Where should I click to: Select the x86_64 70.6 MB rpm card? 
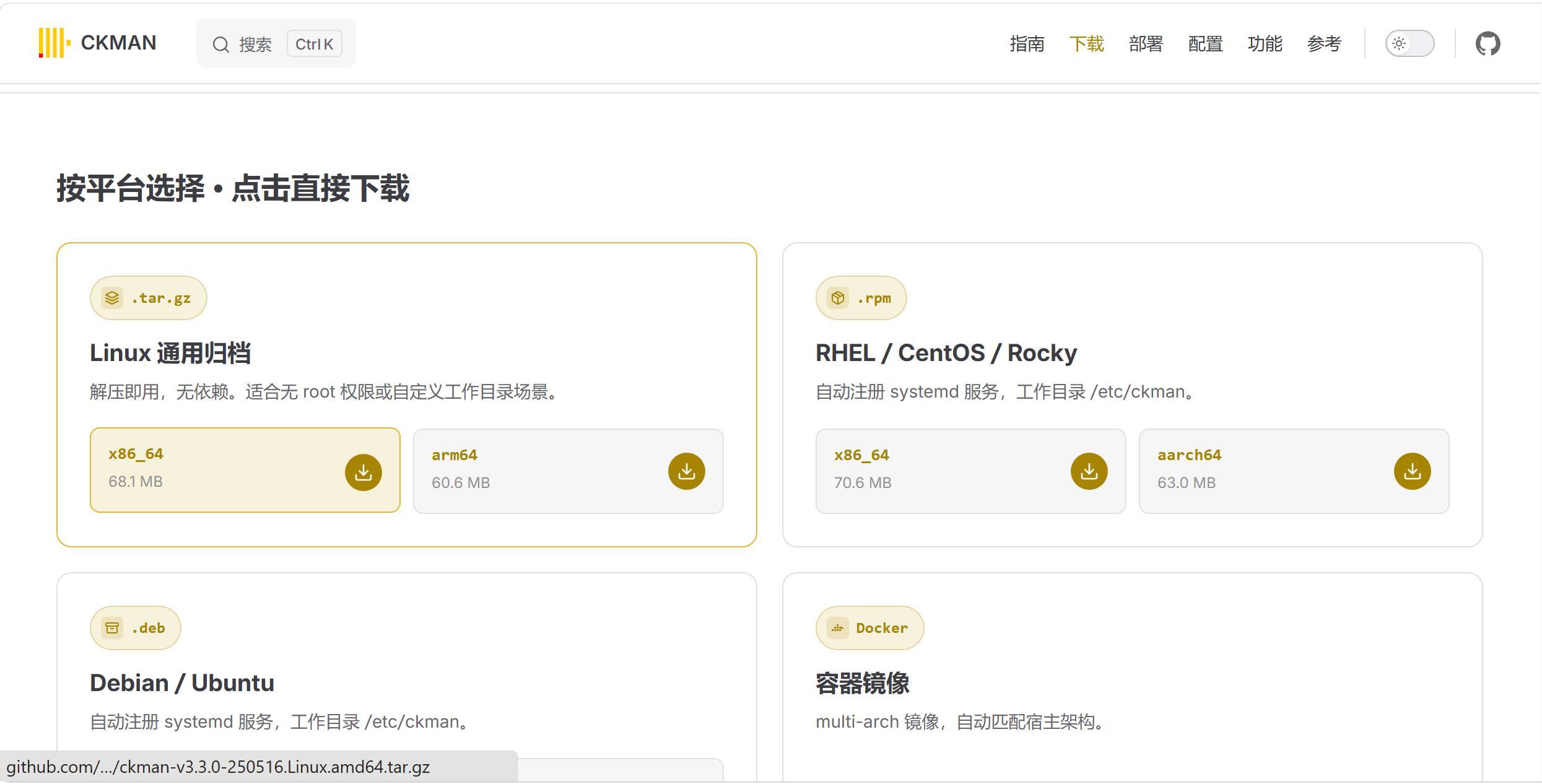(x=971, y=471)
